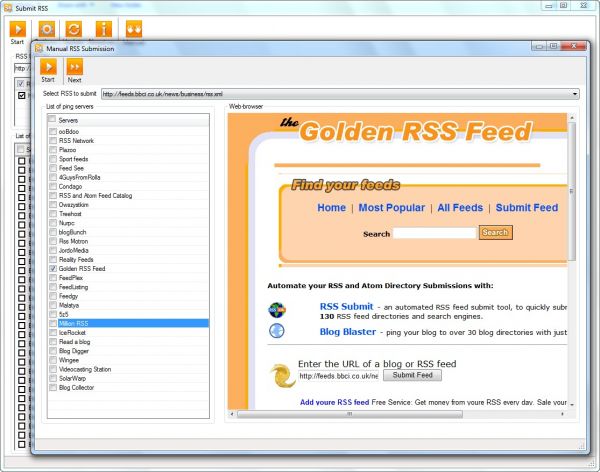Click the gray Submit Feed button
Viewport: 600px width, 472px height.
(x=412, y=375)
